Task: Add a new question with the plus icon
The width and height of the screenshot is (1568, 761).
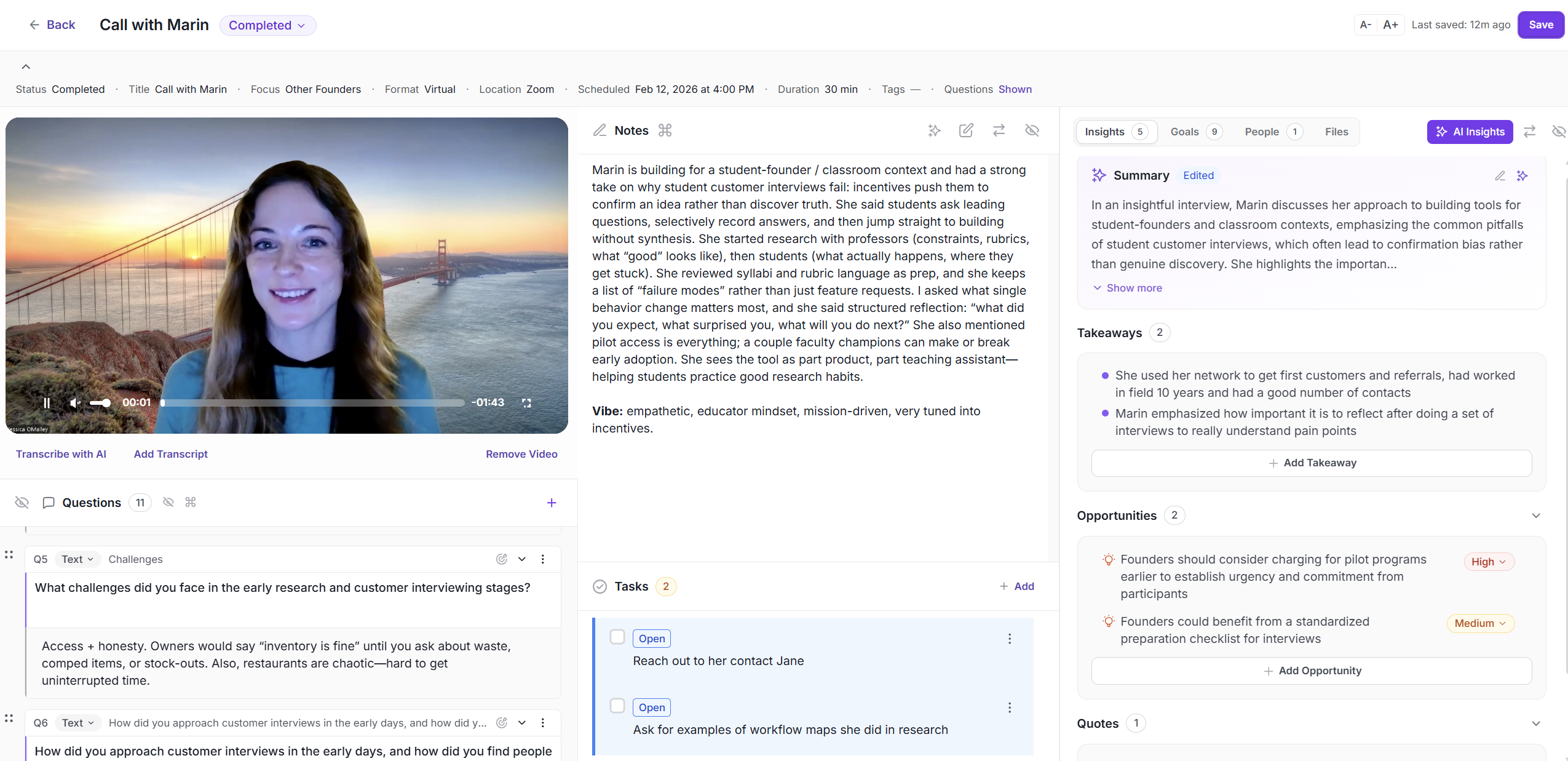Action: 551,502
